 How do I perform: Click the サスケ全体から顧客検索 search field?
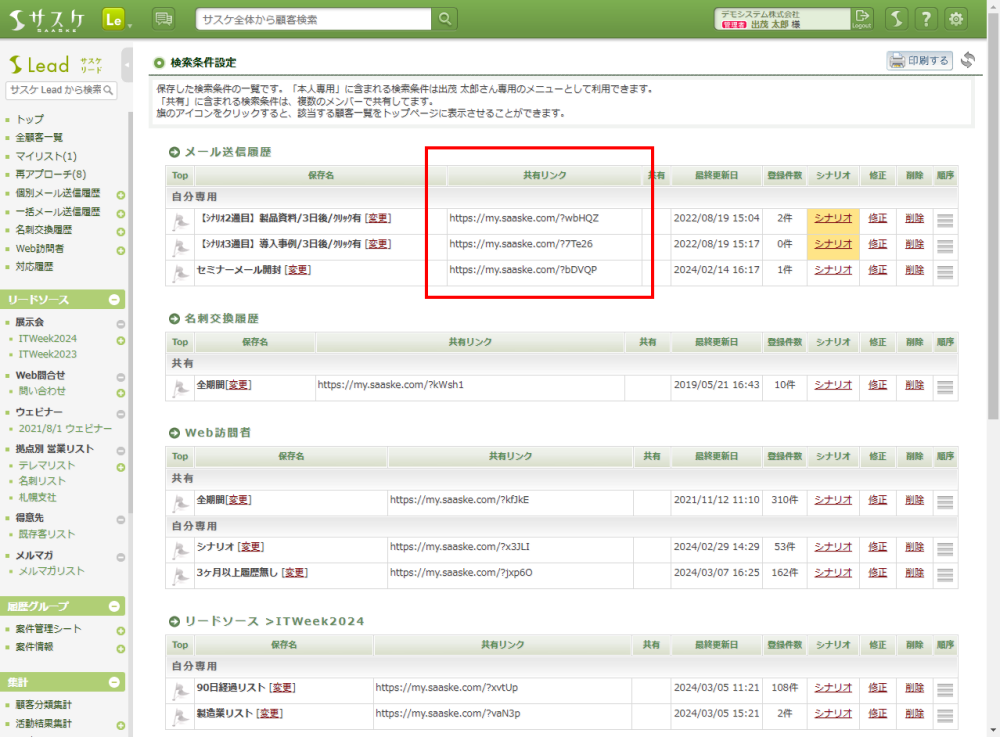[x=314, y=19]
